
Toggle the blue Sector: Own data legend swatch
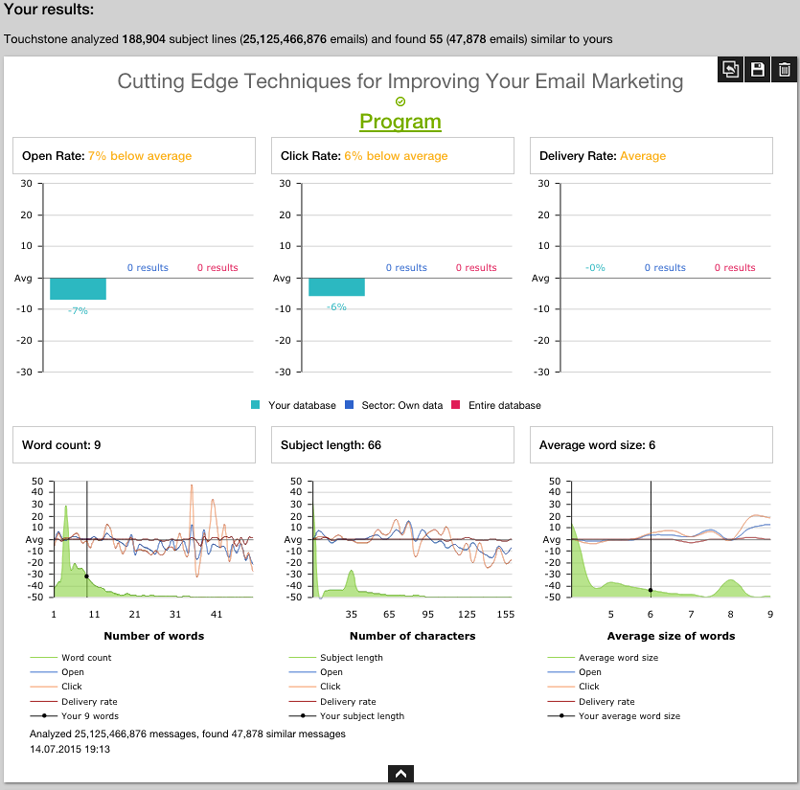(349, 405)
